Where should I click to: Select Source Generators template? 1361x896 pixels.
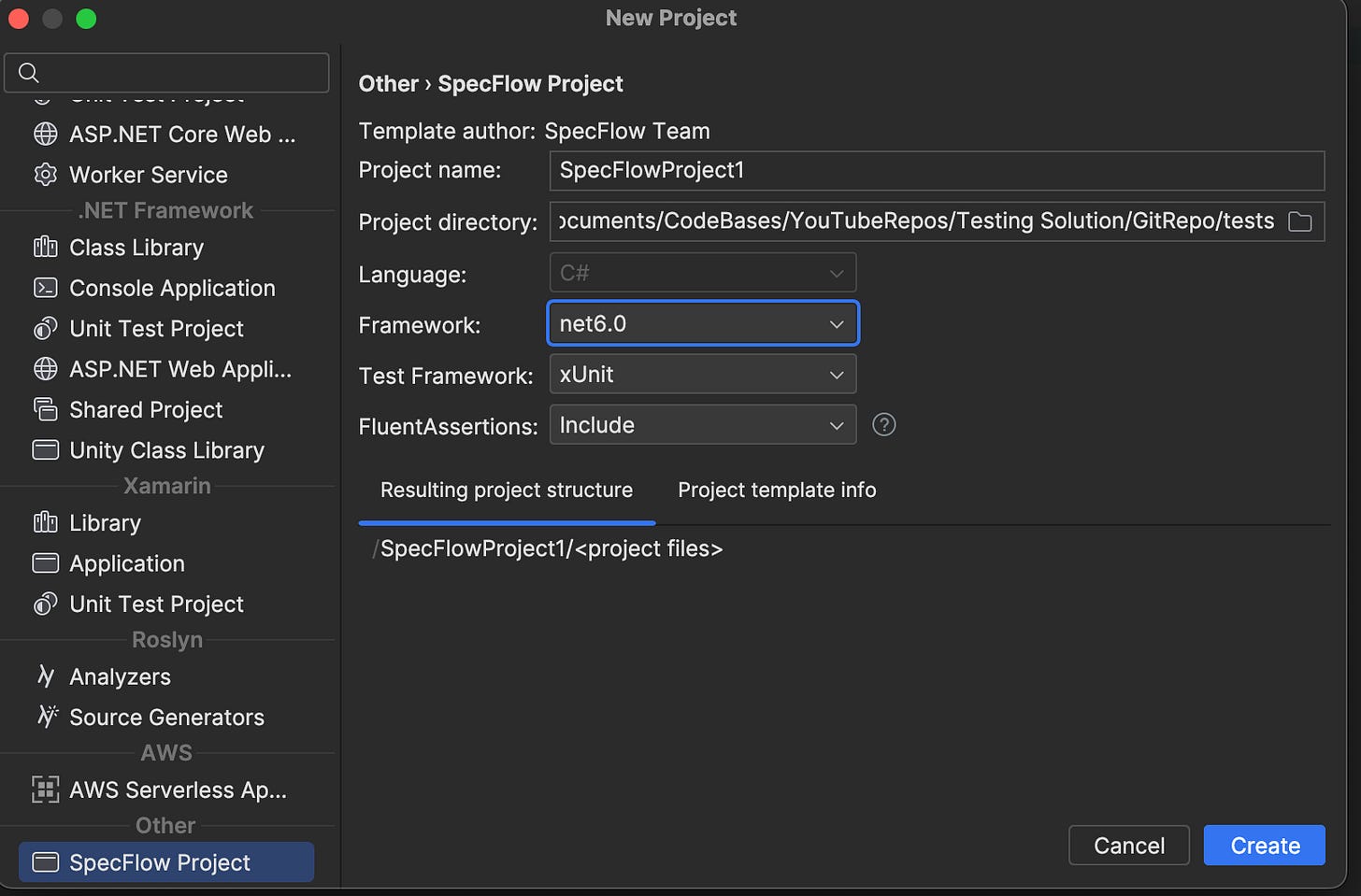(166, 717)
